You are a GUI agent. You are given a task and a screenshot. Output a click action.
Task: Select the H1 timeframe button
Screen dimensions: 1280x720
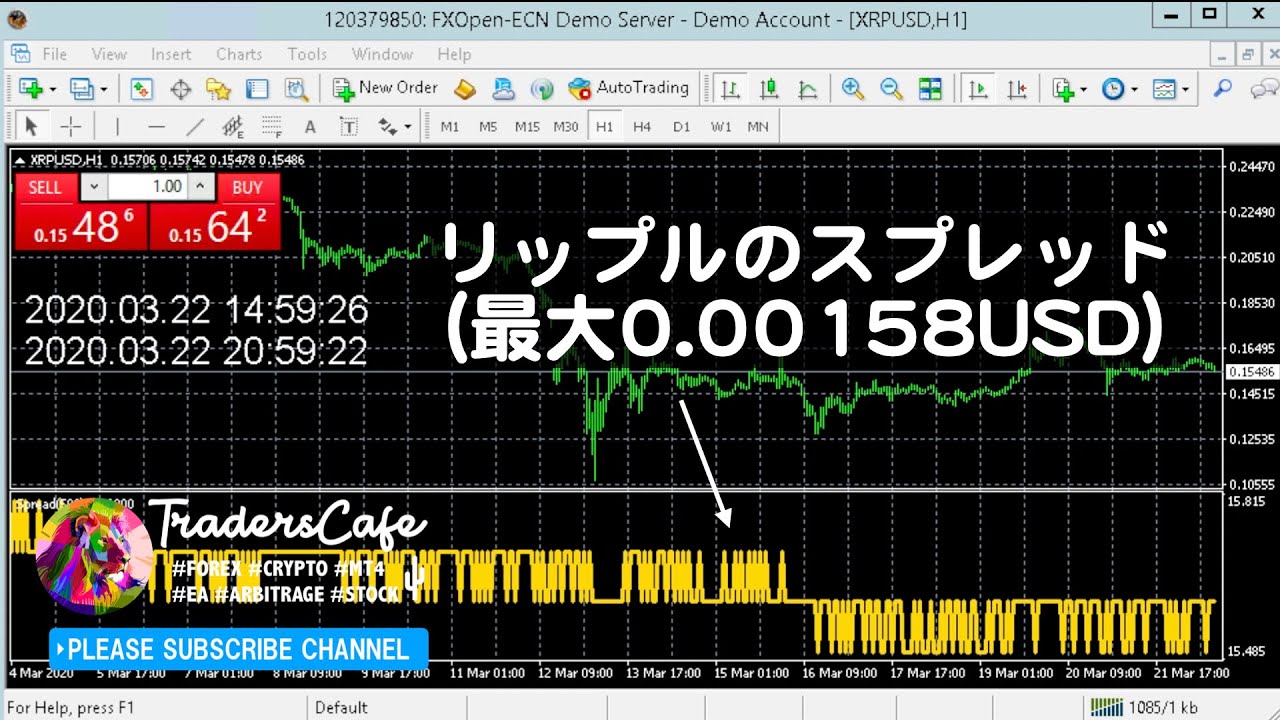(x=604, y=127)
